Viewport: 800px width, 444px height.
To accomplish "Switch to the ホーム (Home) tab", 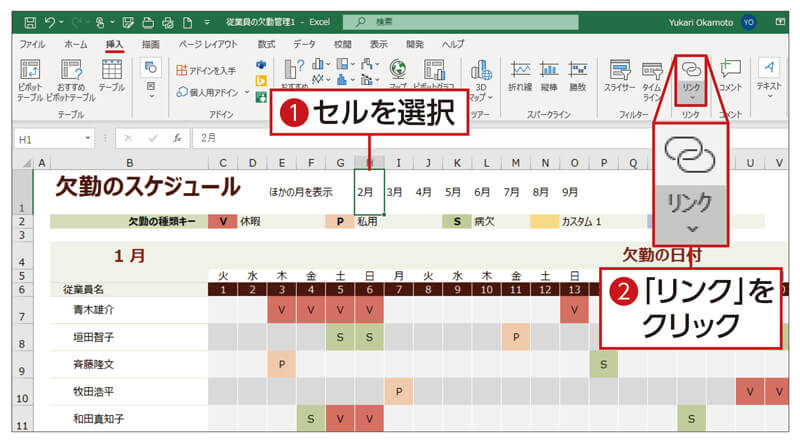I will point(76,44).
